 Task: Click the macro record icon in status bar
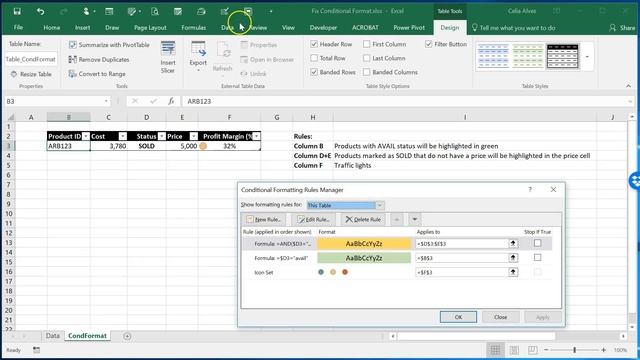click(36, 350)
